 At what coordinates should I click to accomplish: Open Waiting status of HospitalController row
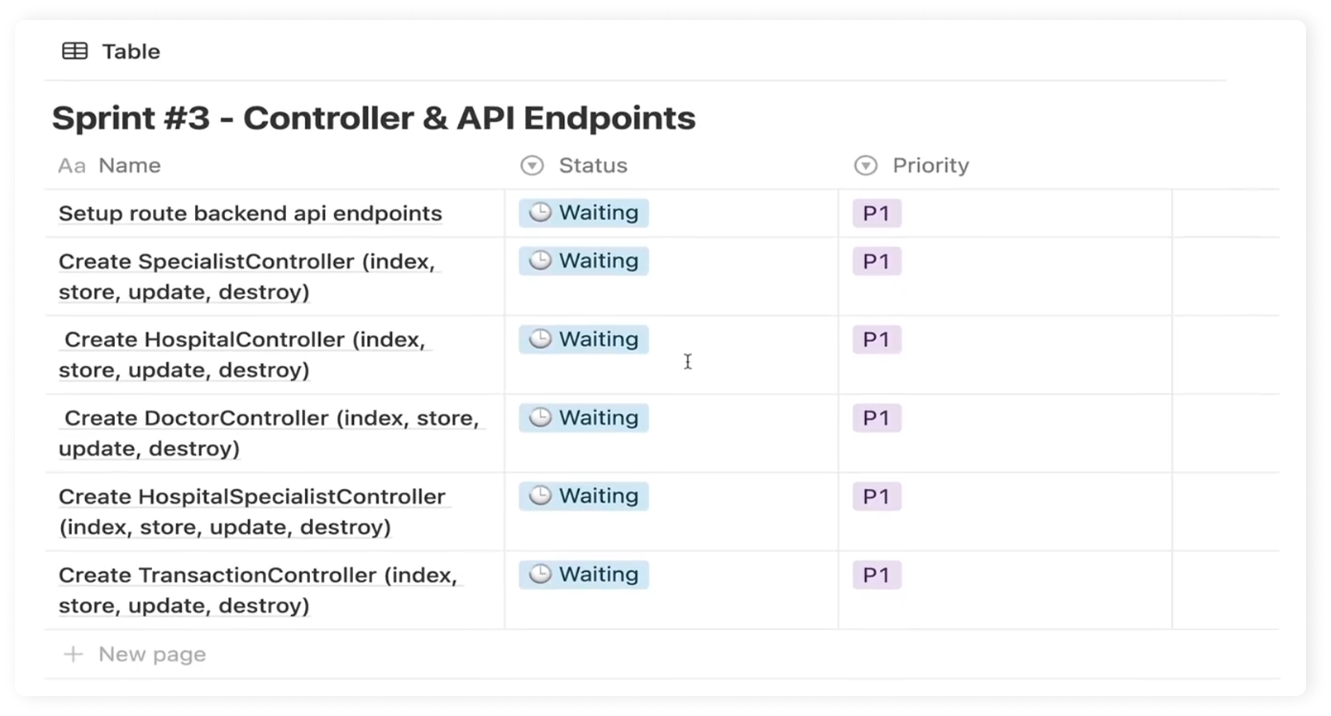[584, 340]
